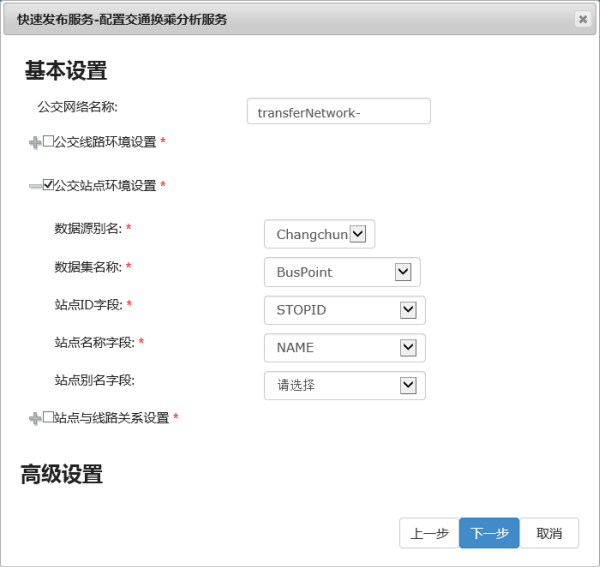The width and height of the screenshot is (600, 567).
Task: Collapse the 公交站点环境设置 minus icon
Action: point(35,186)
